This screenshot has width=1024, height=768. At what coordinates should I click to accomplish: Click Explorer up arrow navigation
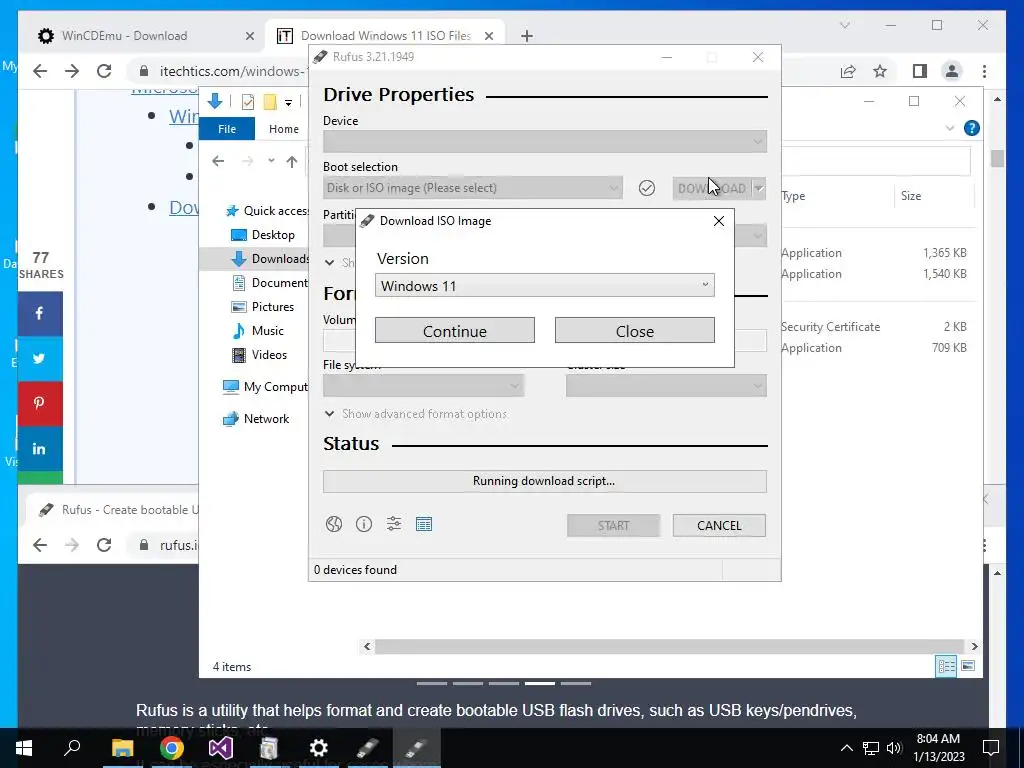tap(292, 161)
